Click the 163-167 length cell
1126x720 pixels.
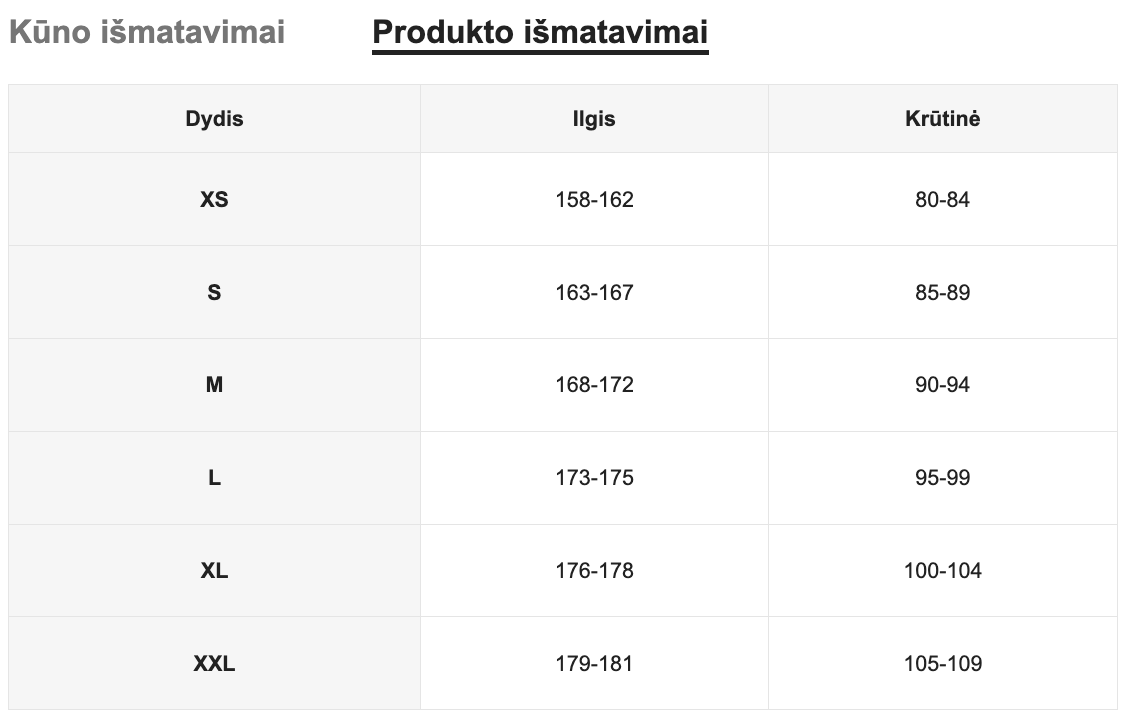pyautogui.click(x=594, y=293)
